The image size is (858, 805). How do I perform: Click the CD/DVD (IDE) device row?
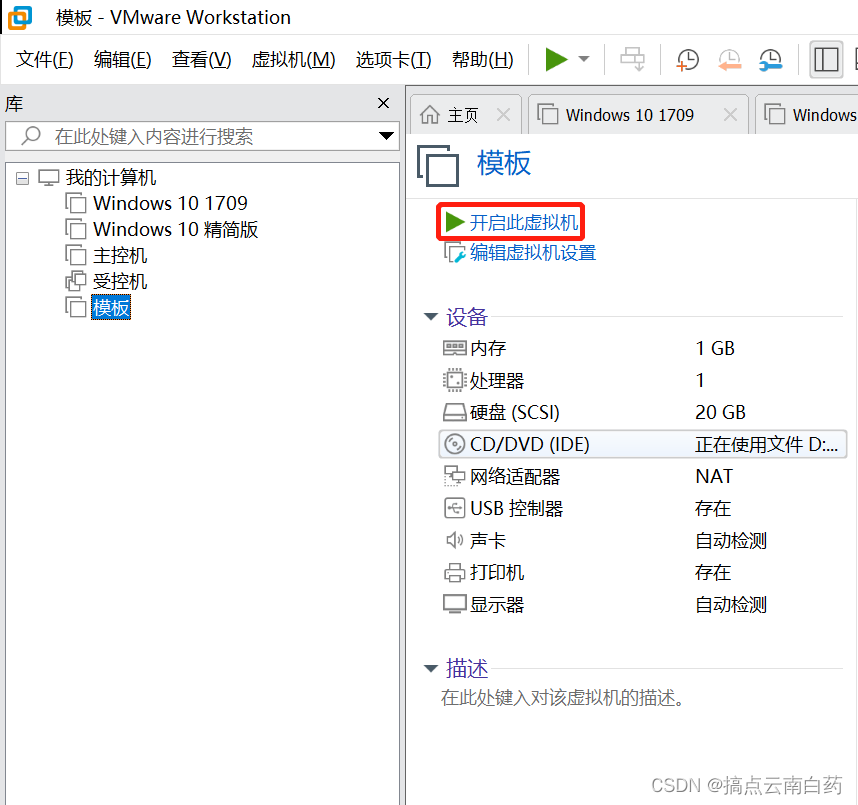643,444
